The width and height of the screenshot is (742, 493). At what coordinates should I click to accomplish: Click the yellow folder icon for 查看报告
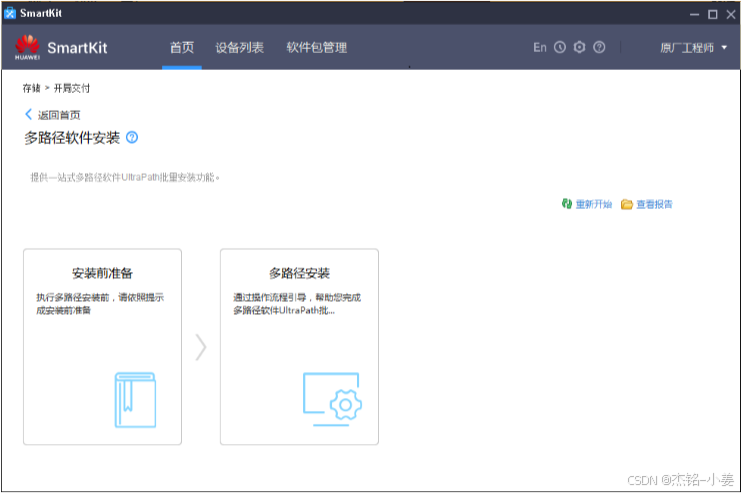coord(627,204)
